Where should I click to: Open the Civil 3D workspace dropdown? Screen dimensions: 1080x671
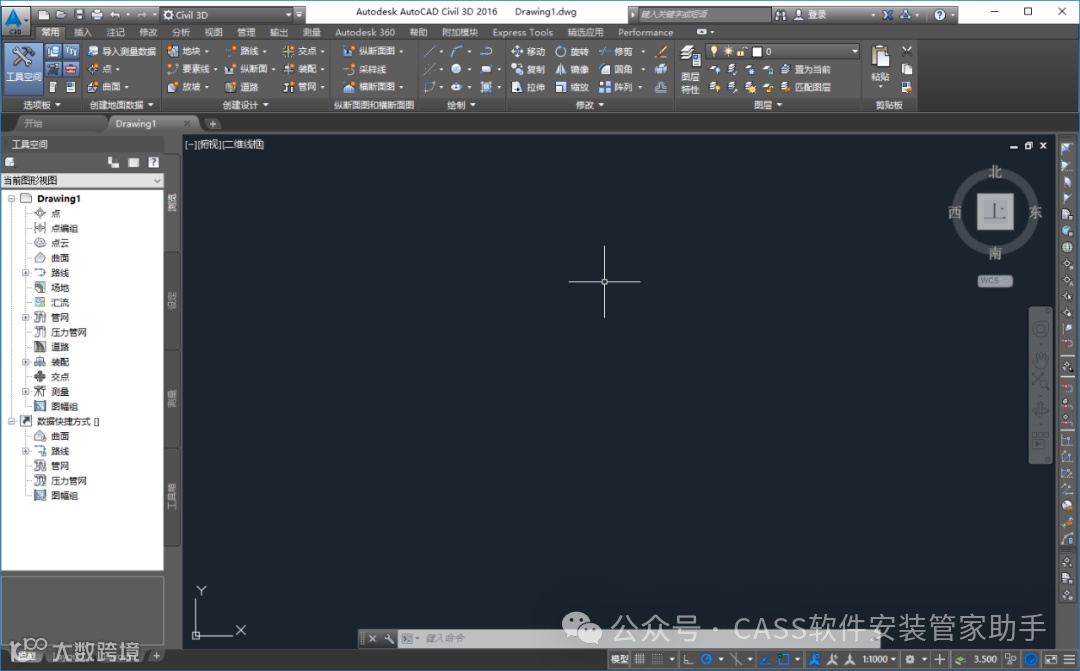coord(227,14)
